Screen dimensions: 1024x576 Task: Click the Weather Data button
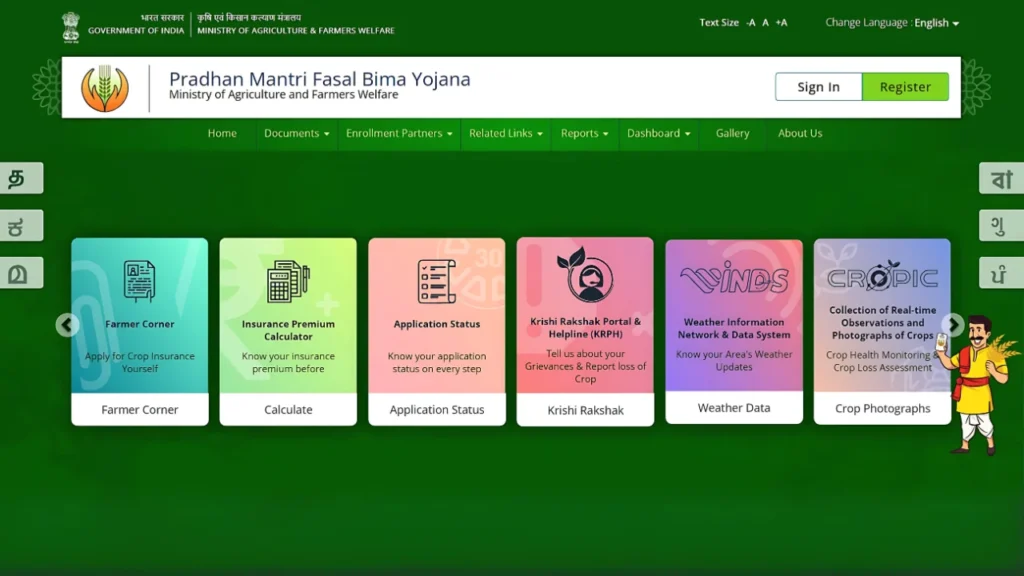pos(734,408)
